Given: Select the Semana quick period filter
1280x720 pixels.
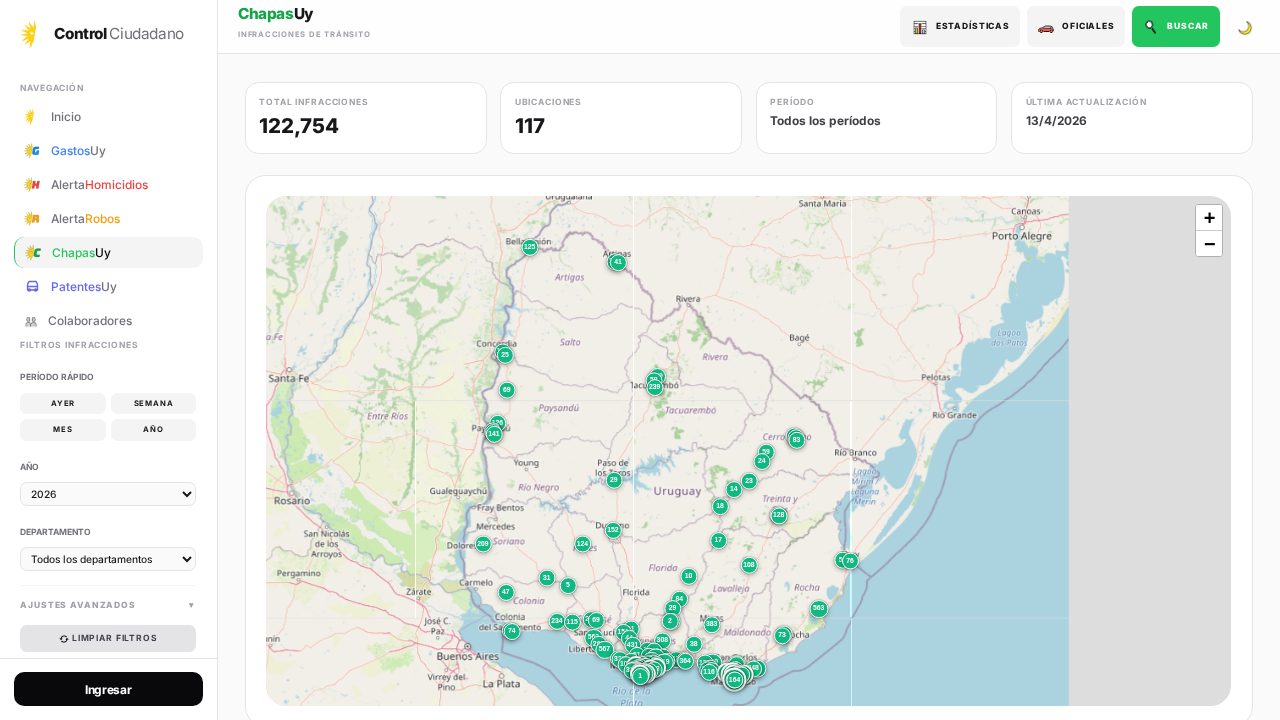Looking at the screenshot, I should 153,404.
